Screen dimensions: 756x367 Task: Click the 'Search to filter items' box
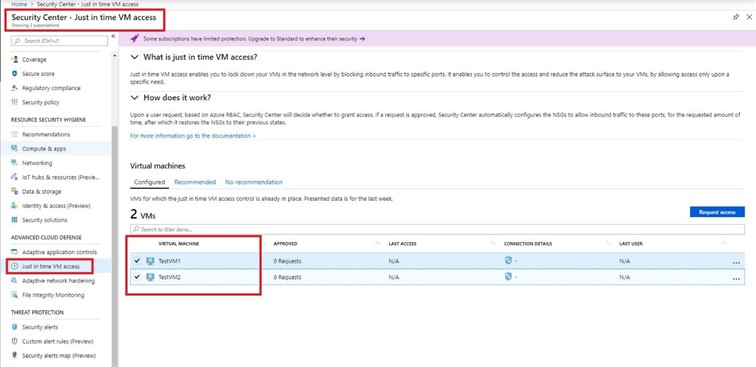pos(437,230)
